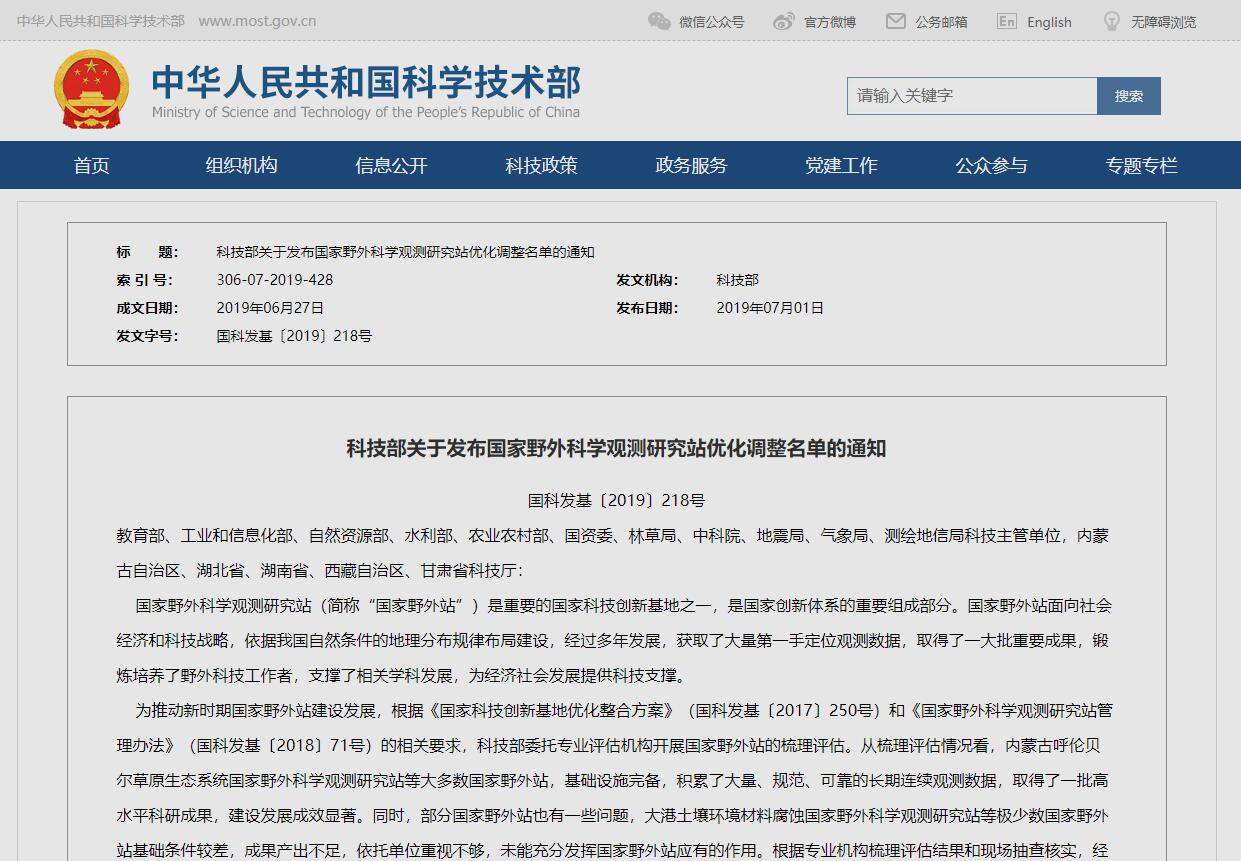Viewport: 1241px width, 861px height.
Task: Select 信息公开 in the navigation bar
Action: 391,165
